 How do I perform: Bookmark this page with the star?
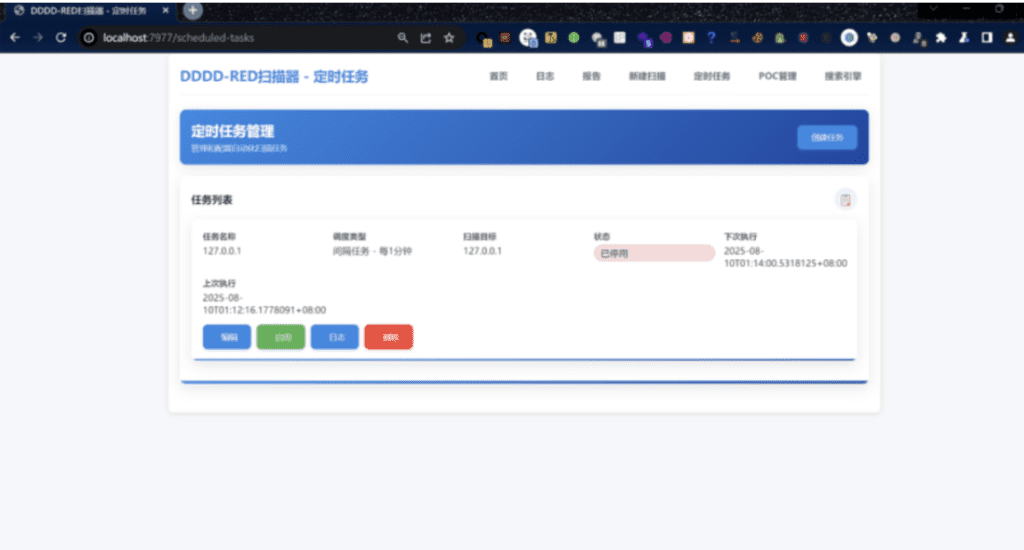pyautogui.click(x=449, y=38)
